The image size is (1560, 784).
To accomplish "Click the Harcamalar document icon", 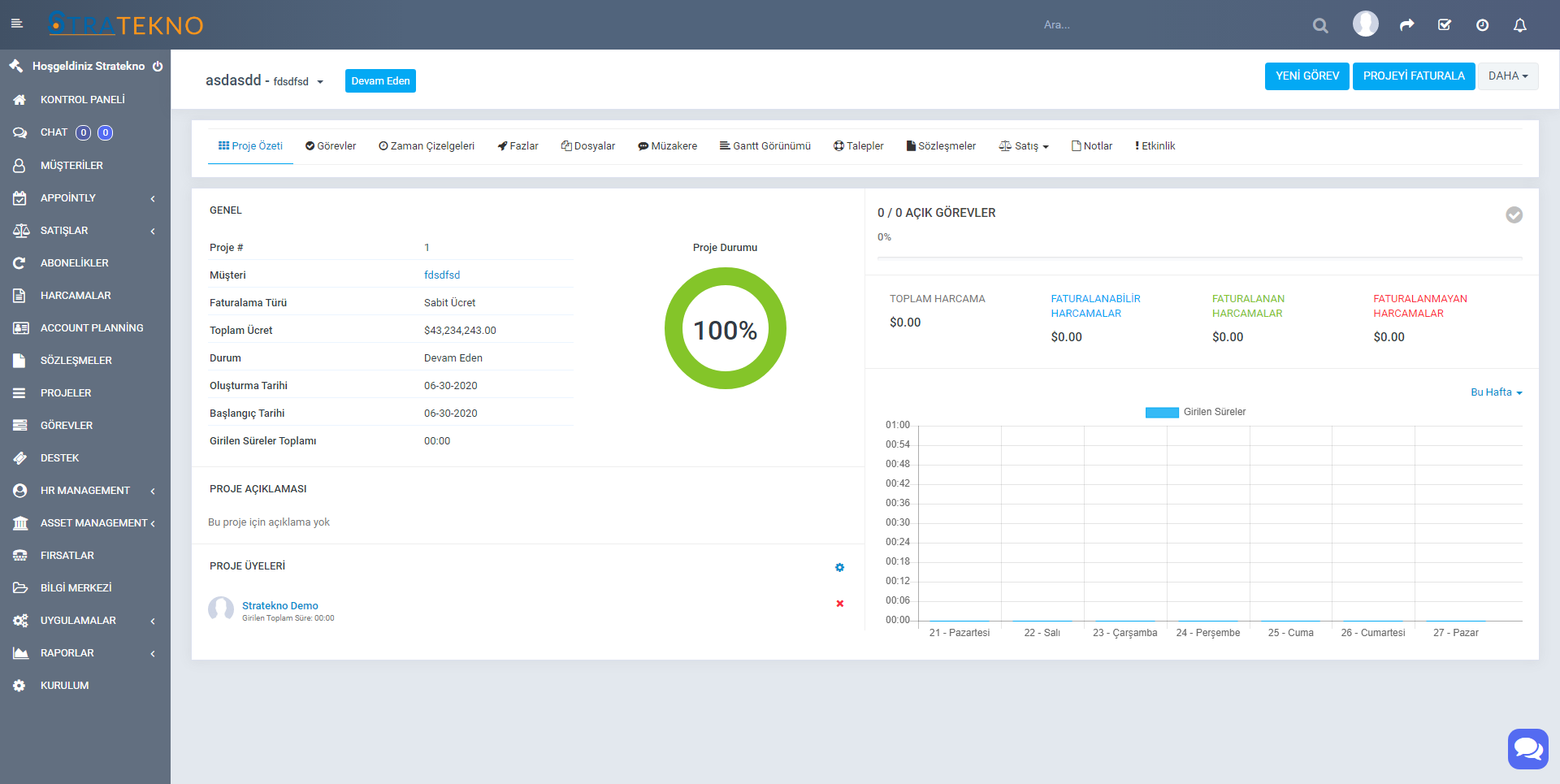I will (x=19, y=296).
